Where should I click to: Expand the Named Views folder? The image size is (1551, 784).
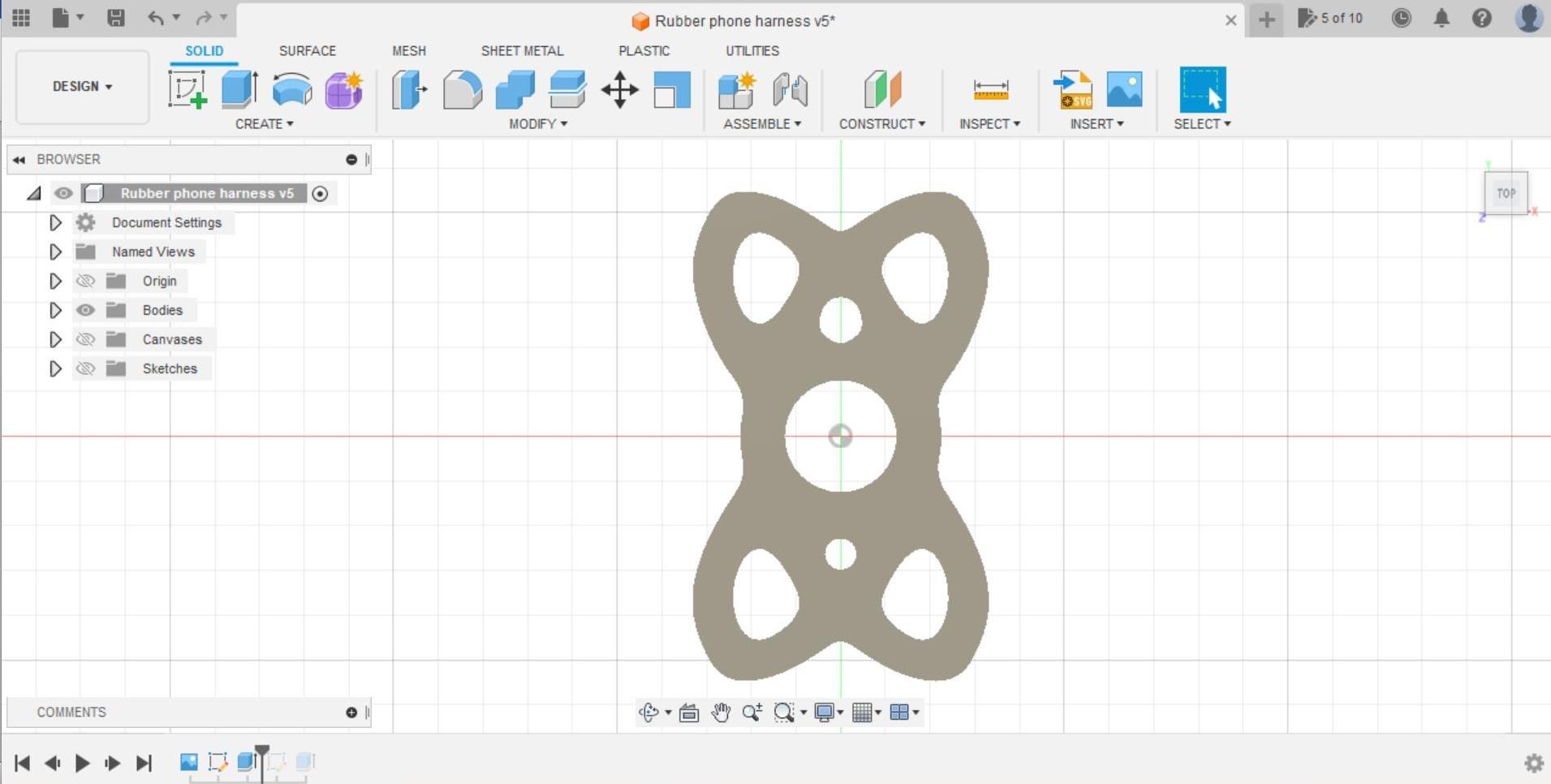click(55, 252)
